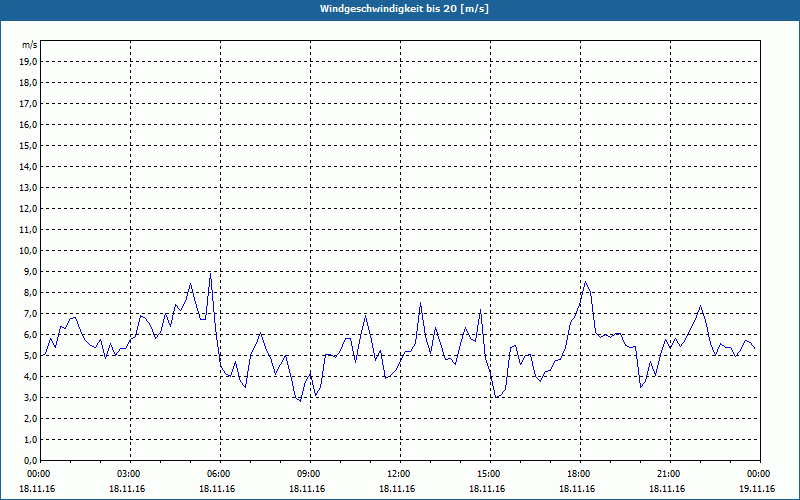Click the 10,0 y-axis label

click(x=28, y=251)
